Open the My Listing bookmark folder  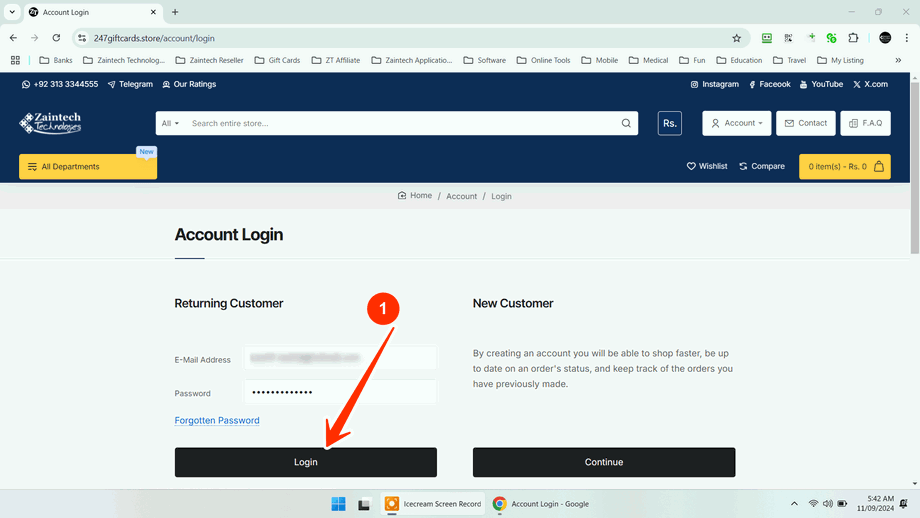tap(840, 60)
